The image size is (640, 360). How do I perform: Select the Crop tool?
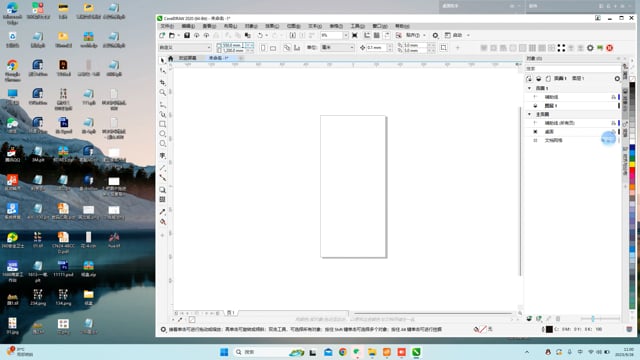162,82
